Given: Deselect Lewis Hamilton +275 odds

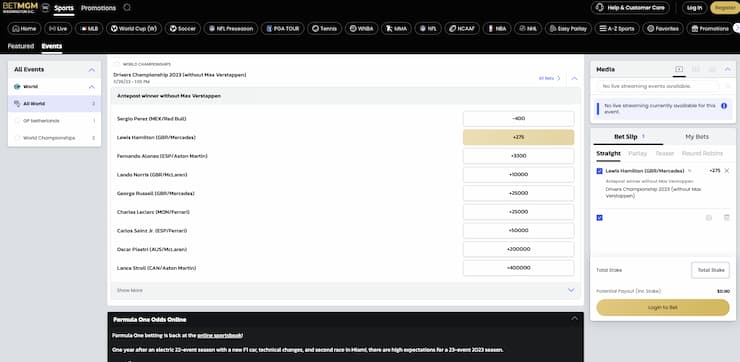Looking at the screenshot, I should point(518,137).
